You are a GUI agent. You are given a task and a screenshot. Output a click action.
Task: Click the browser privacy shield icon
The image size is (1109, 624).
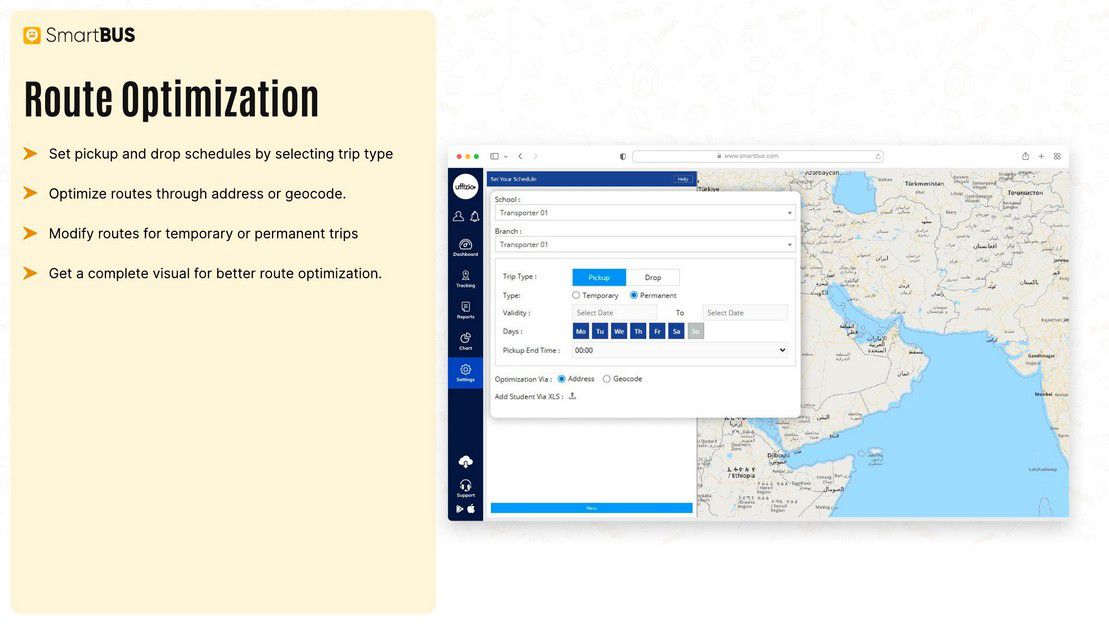coord(622,156)
